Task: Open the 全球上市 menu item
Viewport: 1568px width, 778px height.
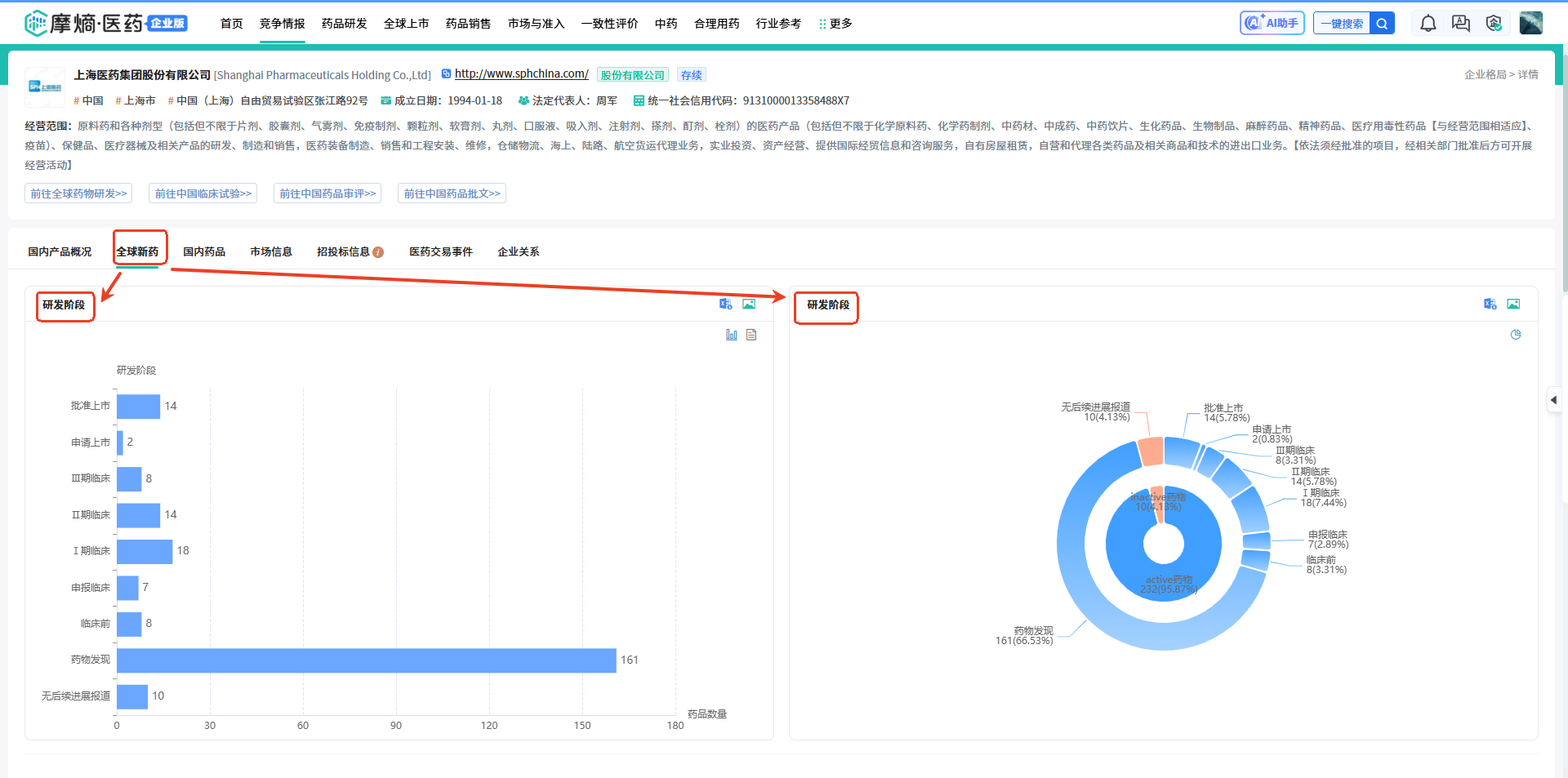Action: [x=407, y=24]
